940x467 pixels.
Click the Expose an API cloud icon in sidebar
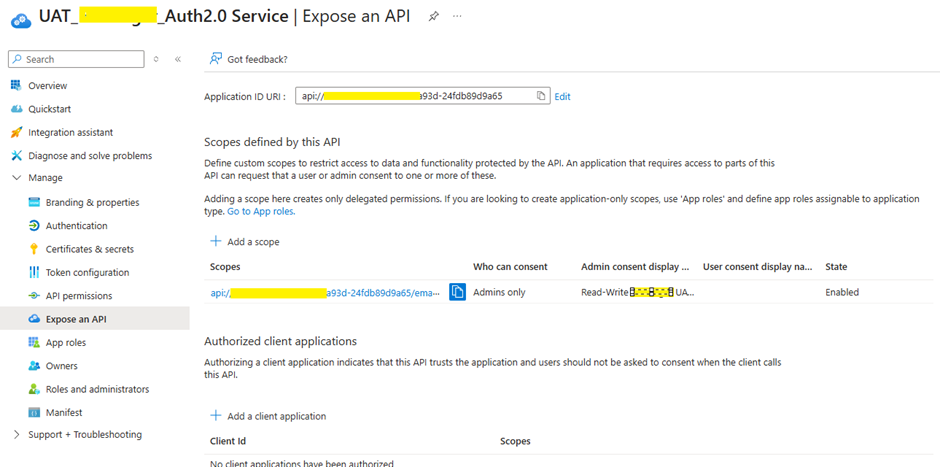pyautogui.click(x=34, y=319)
